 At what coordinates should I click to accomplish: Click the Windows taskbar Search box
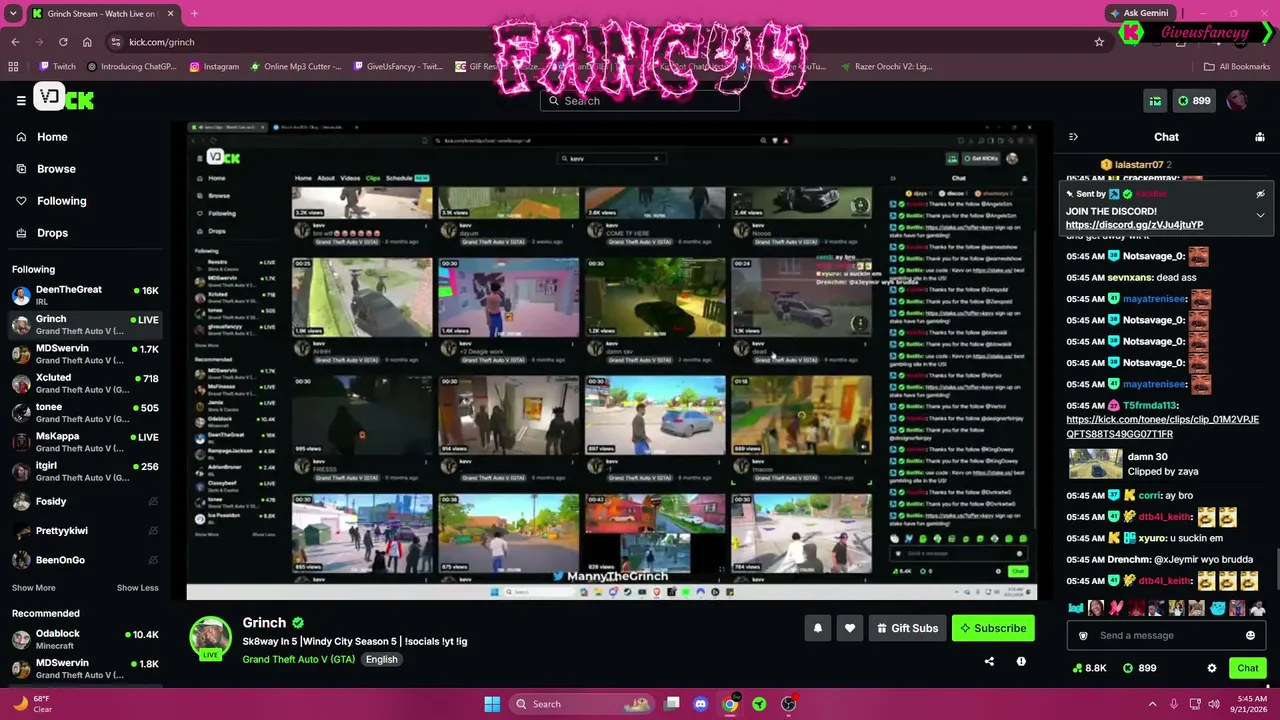tap(584, 704)
